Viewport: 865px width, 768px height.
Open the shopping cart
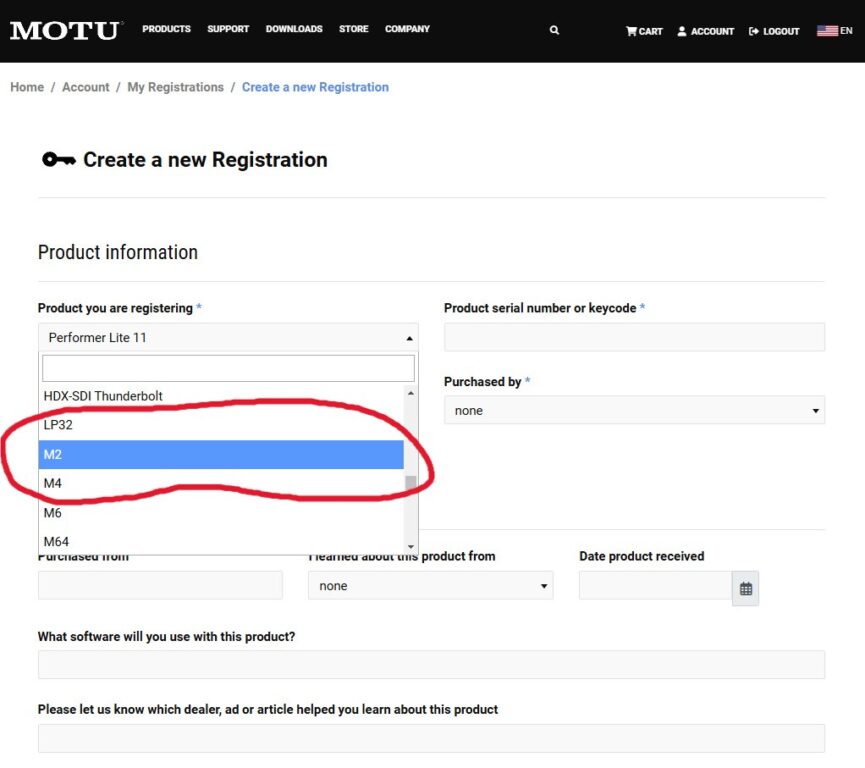pos(644,31)
